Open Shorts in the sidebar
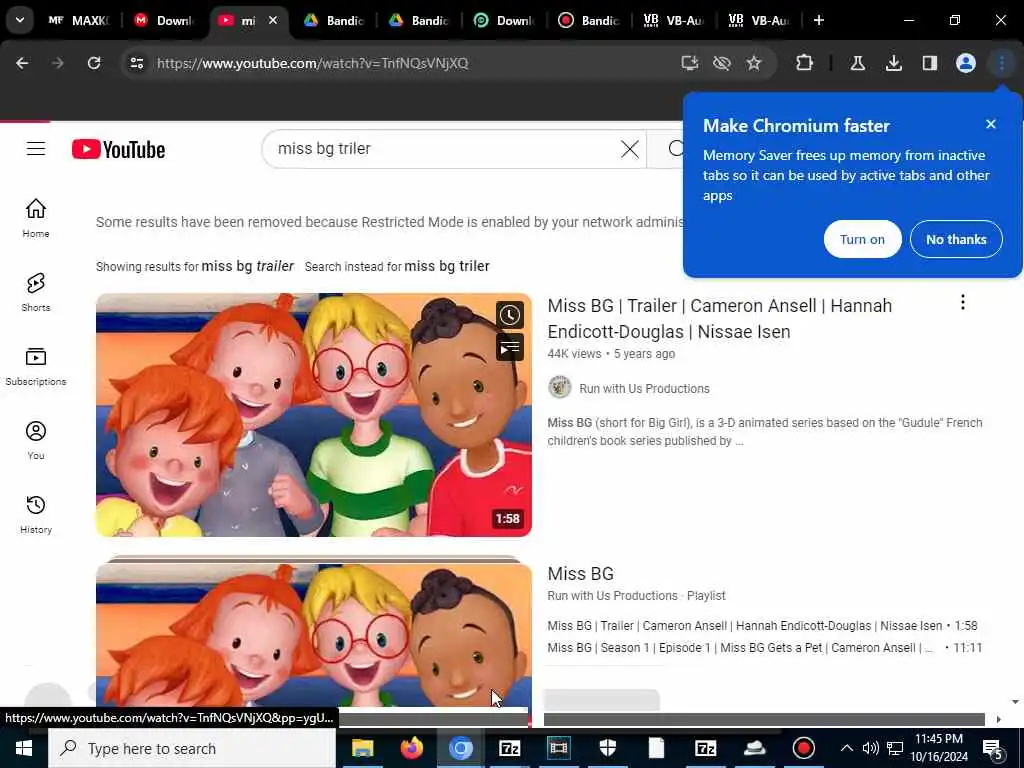The image size is (1024, 768). (x=36, y=292)
